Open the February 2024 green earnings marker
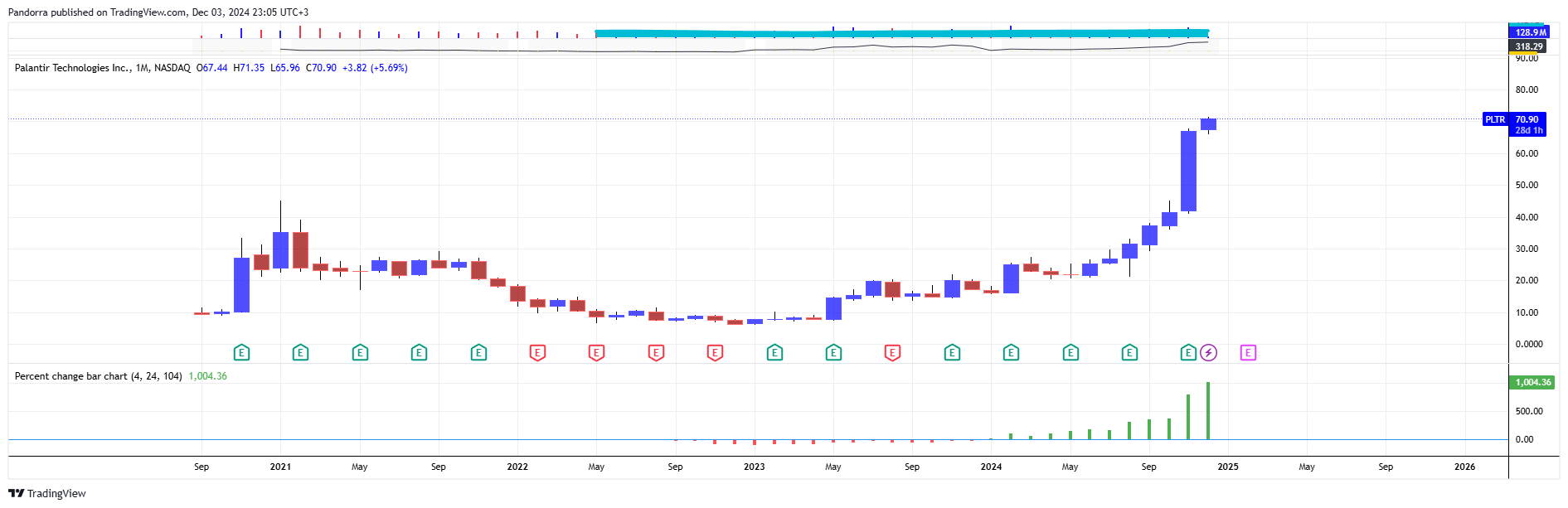 pos(1011,353)
